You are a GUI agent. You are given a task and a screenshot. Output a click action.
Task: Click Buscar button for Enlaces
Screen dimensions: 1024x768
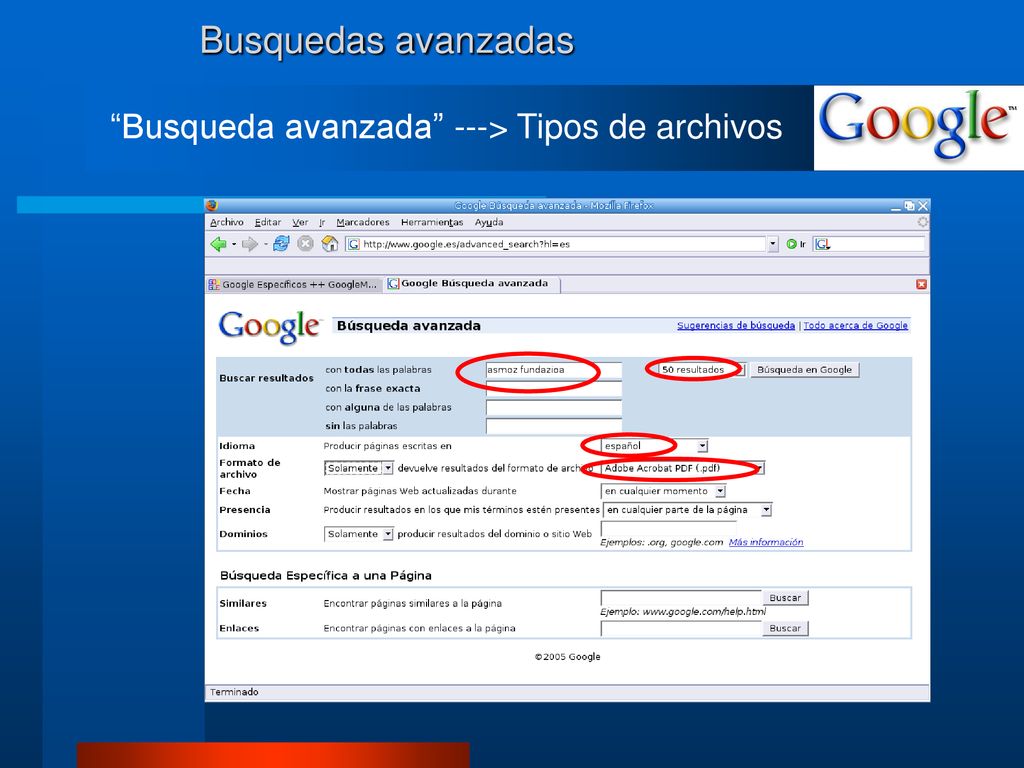[785, 629]
